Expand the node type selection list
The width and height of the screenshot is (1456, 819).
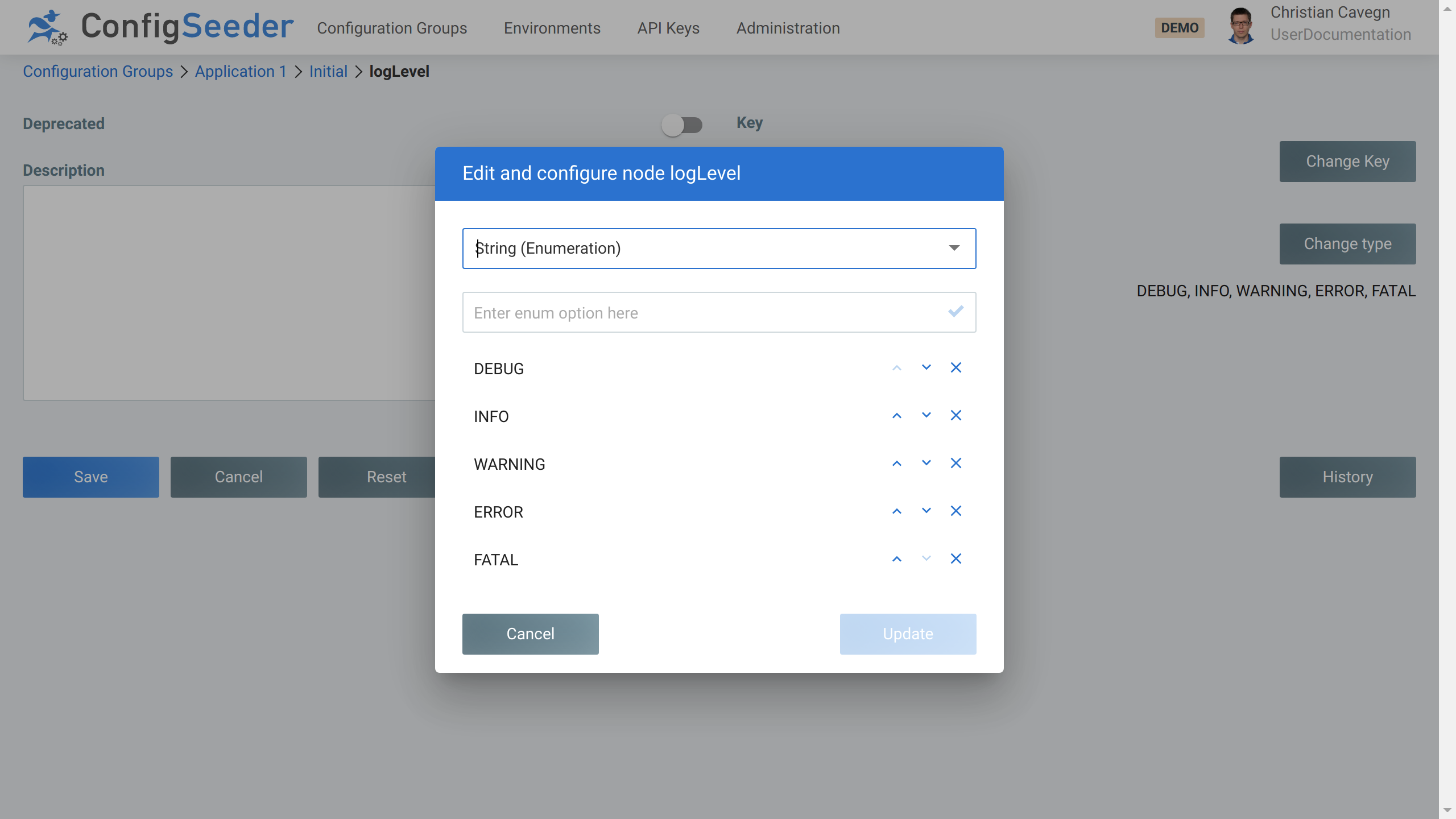click(x=954, y=248)
